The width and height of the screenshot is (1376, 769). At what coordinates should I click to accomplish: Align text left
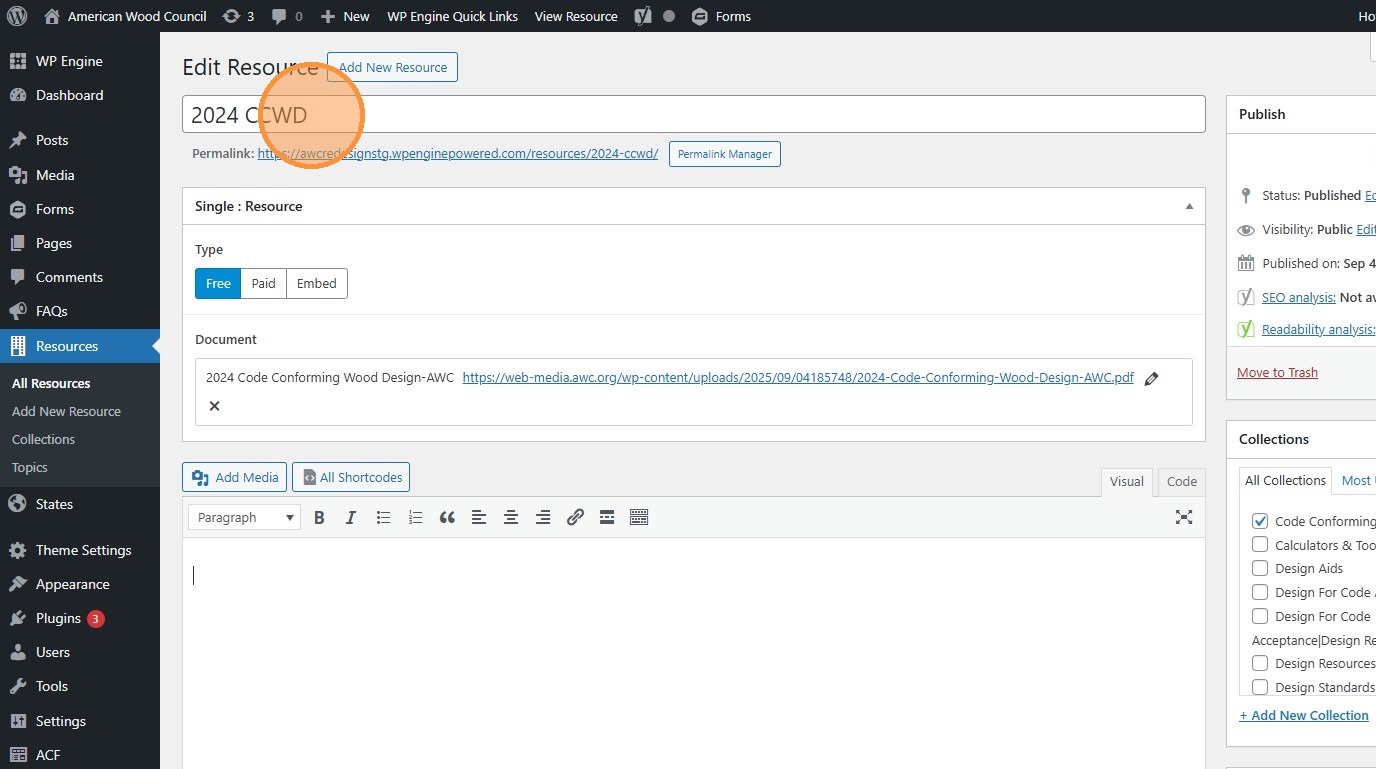pos(479,517)
